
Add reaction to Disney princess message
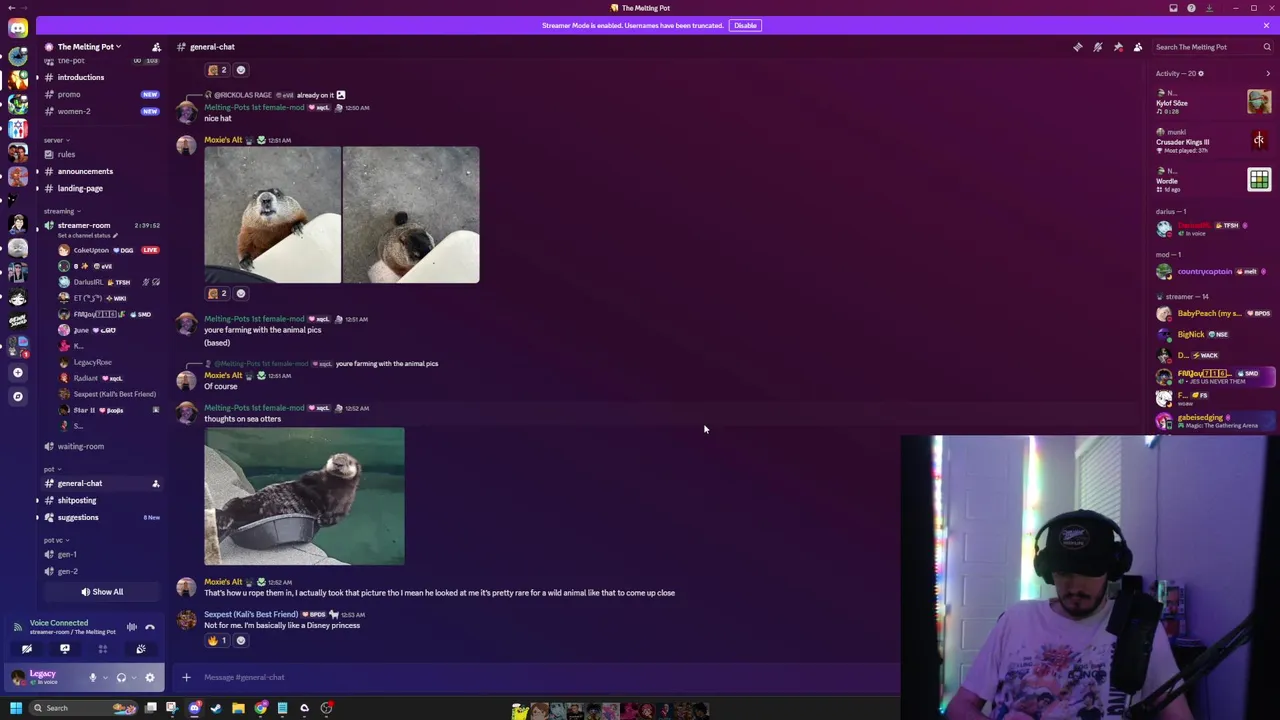[240, 640]
